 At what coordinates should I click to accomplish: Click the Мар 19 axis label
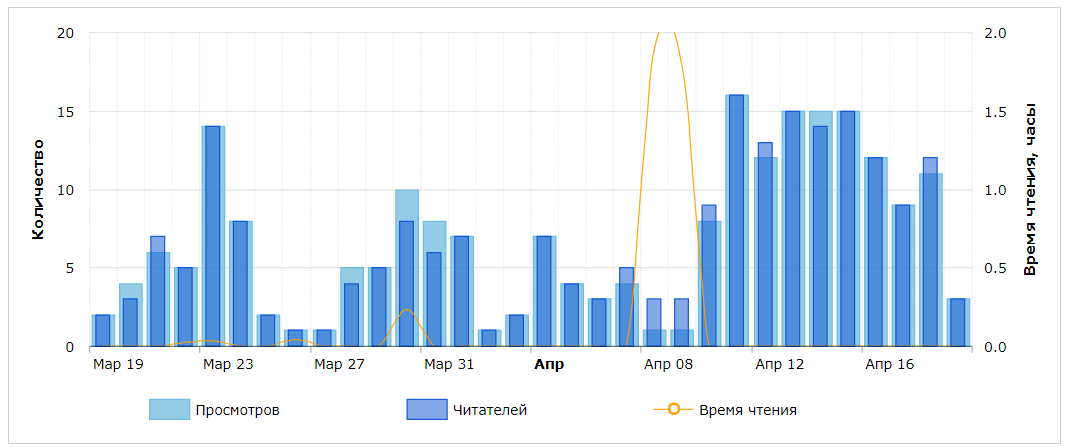coord(118,364)
